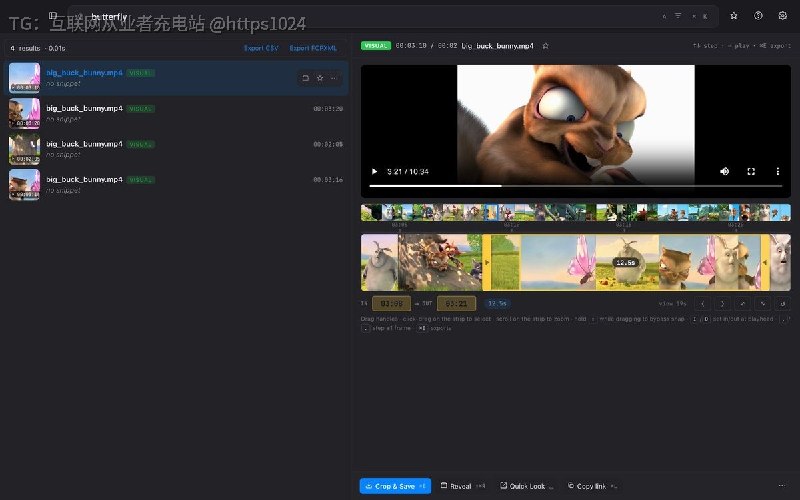The image size is (800, 500).
Task: Edit the OUT timecode field 03:21
Action: [456, 304]
